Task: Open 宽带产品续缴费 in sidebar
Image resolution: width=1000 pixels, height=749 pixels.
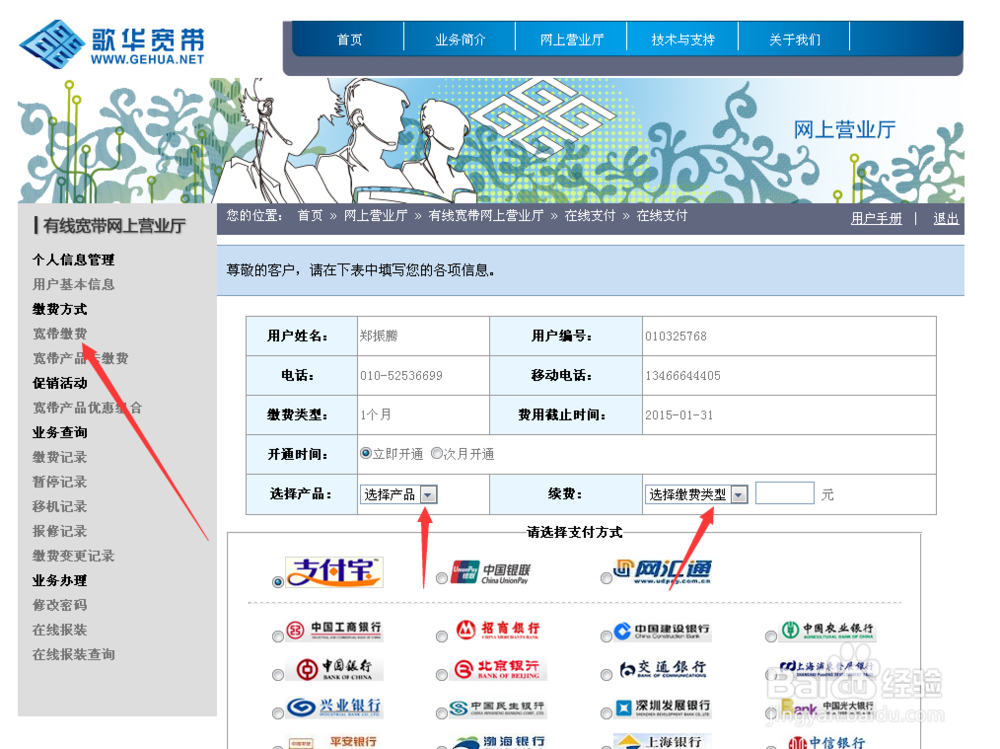Action: [80, 359]
